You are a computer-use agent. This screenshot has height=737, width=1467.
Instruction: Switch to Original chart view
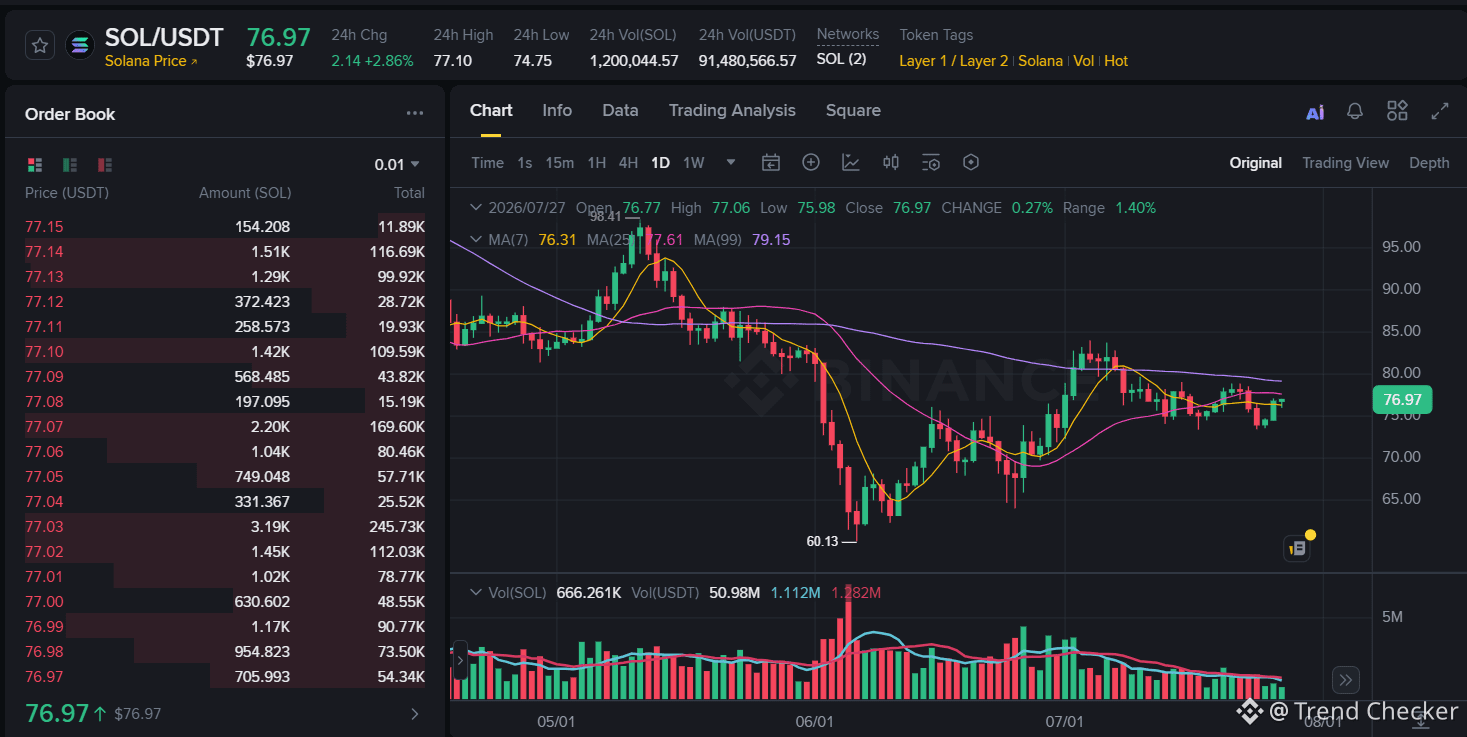1256,163
